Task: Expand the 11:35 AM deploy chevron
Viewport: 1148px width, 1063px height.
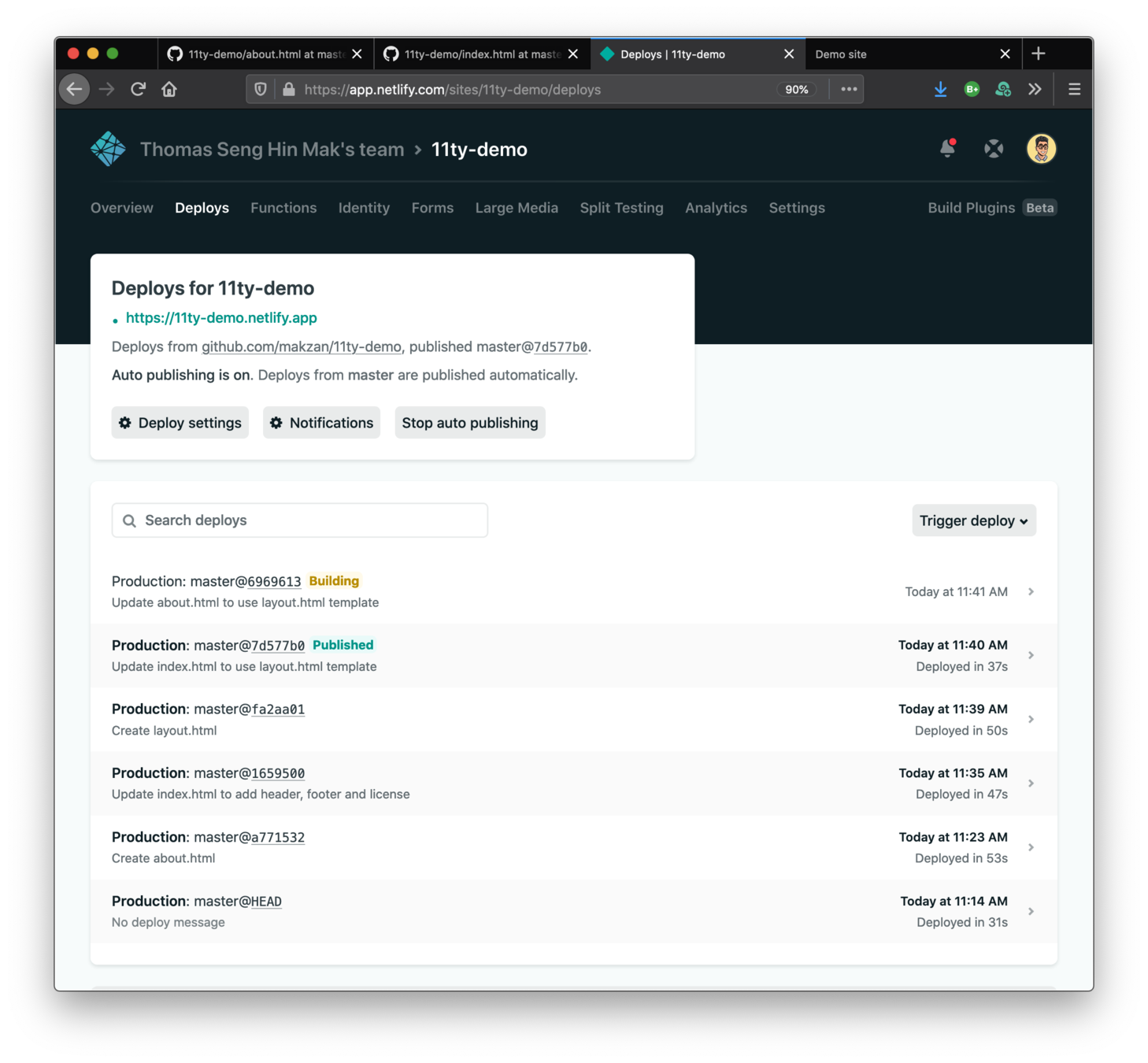Action: (x=1031, y=783)
